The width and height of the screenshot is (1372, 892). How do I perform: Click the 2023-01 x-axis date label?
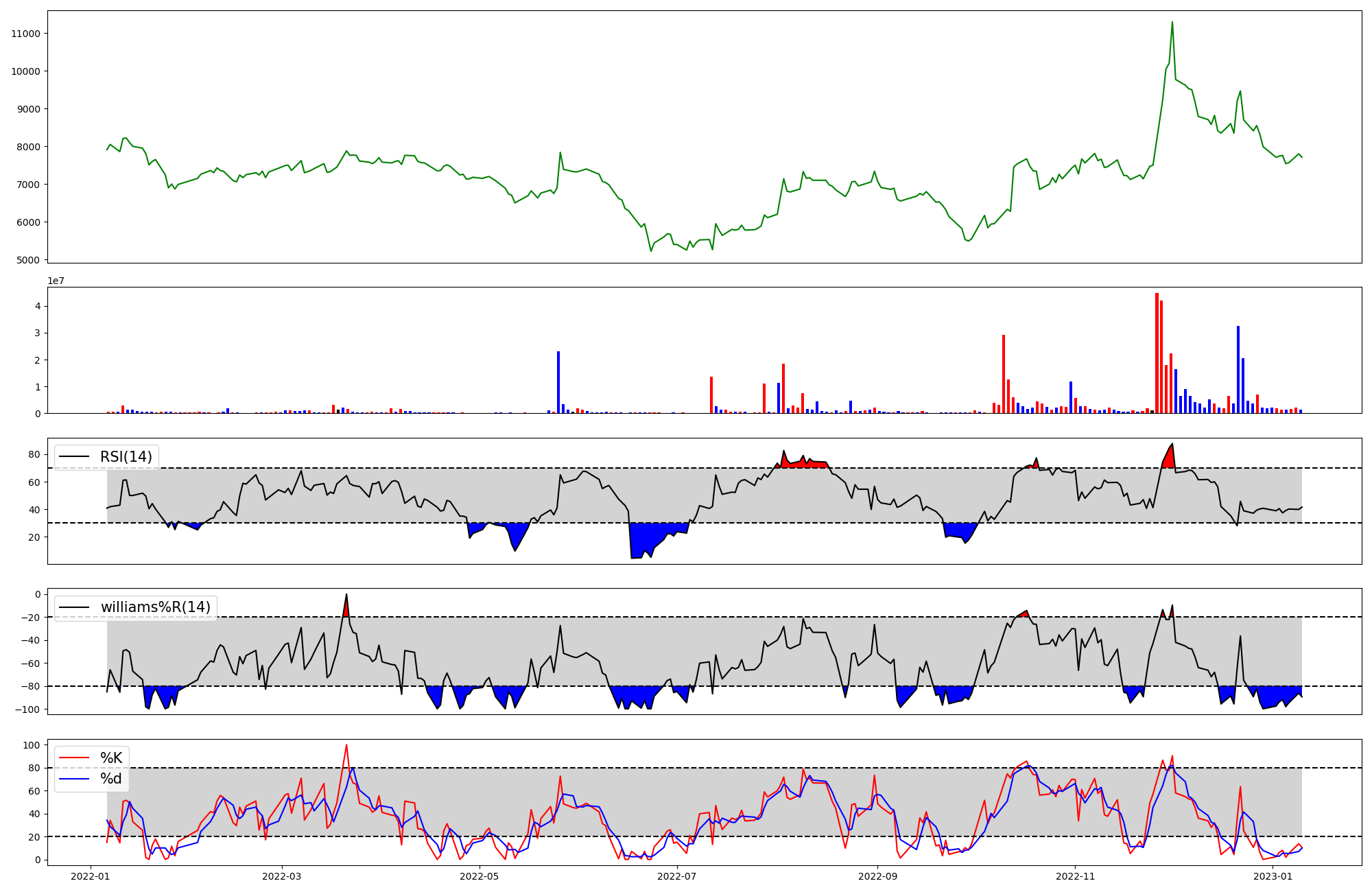coord(1273,876)
